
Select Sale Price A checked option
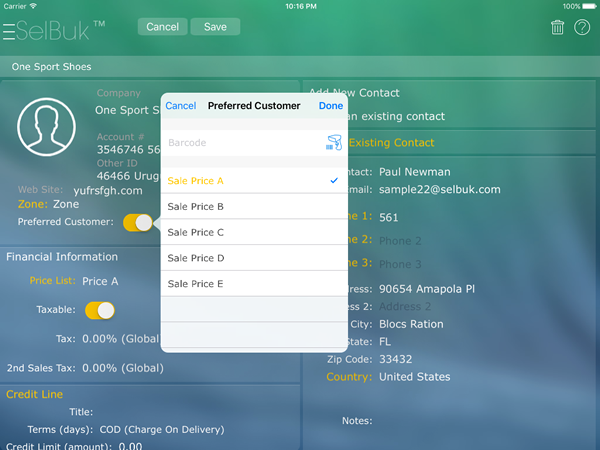[x=254, y=181]
